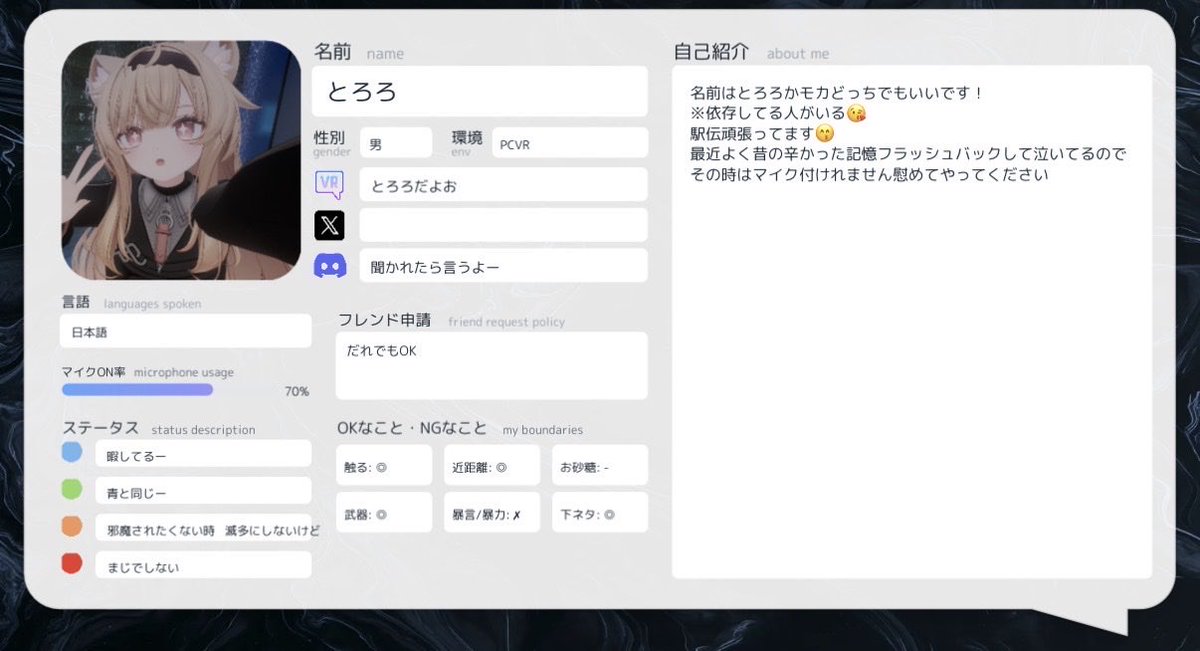1200x651 pixels.
Task: Click the 名前 name heading
Action: point(359,52)
